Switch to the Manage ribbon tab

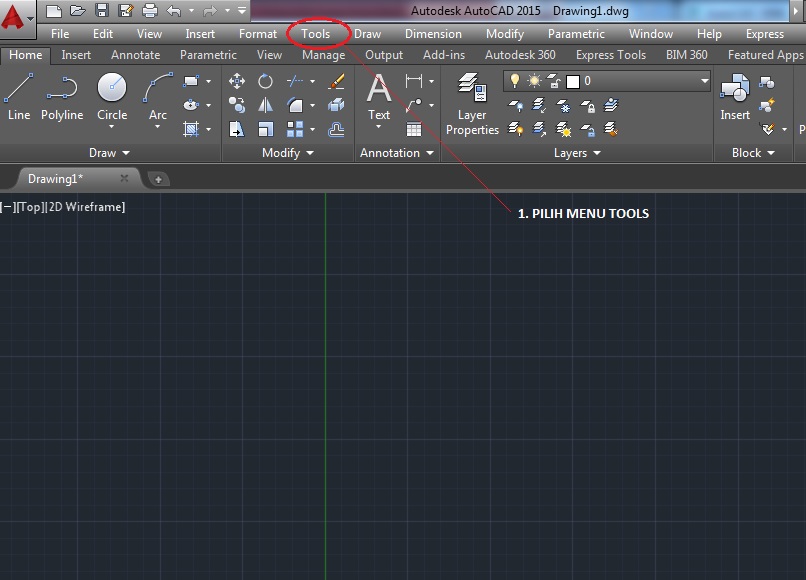coord(324,55)
